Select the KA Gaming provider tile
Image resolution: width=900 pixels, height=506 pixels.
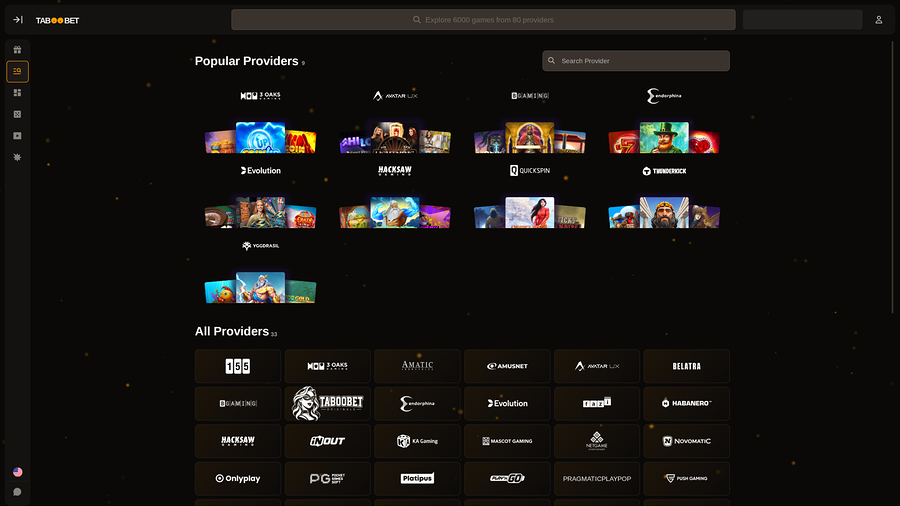pos(417,441)
